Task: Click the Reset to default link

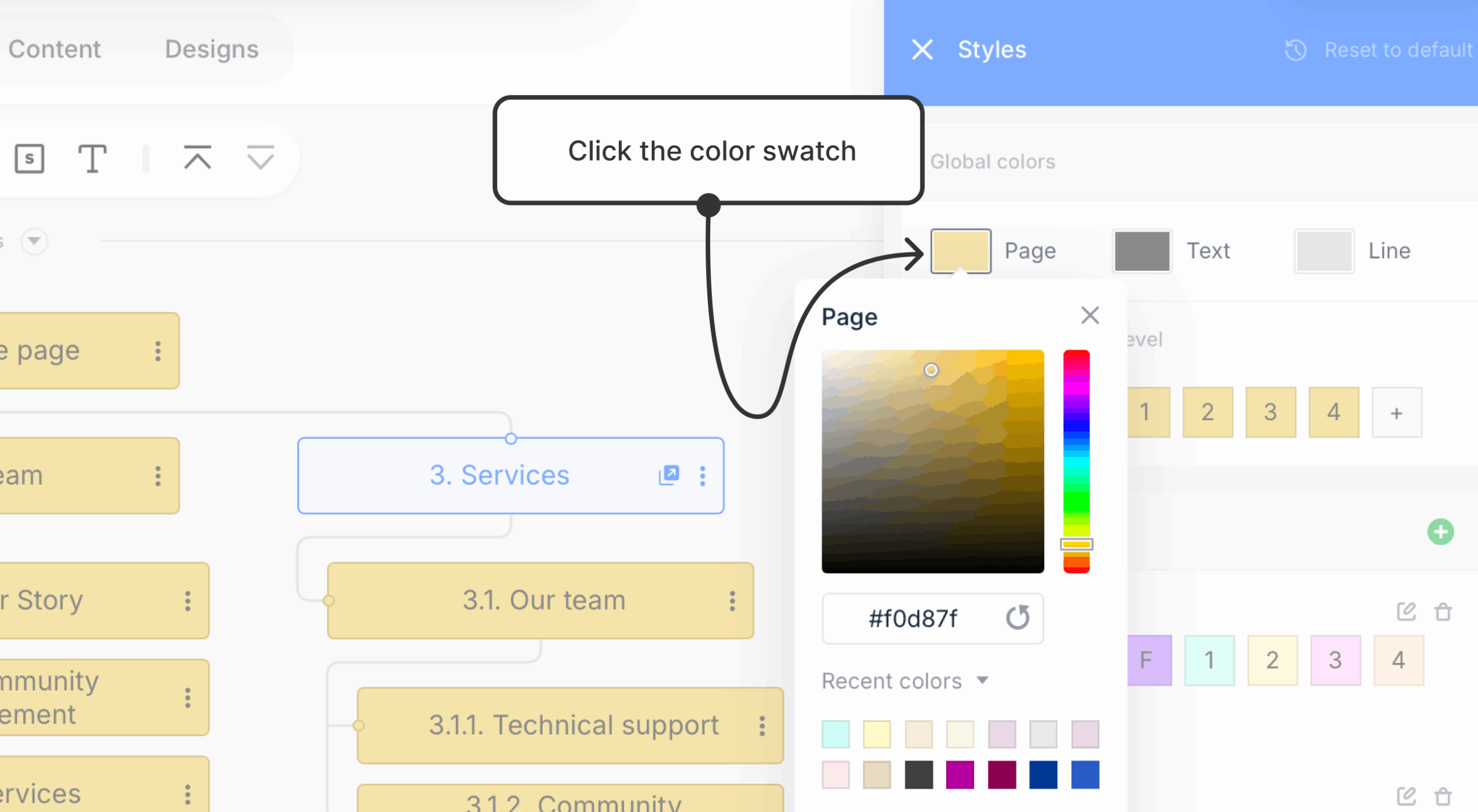Action: click(1398, 50)
